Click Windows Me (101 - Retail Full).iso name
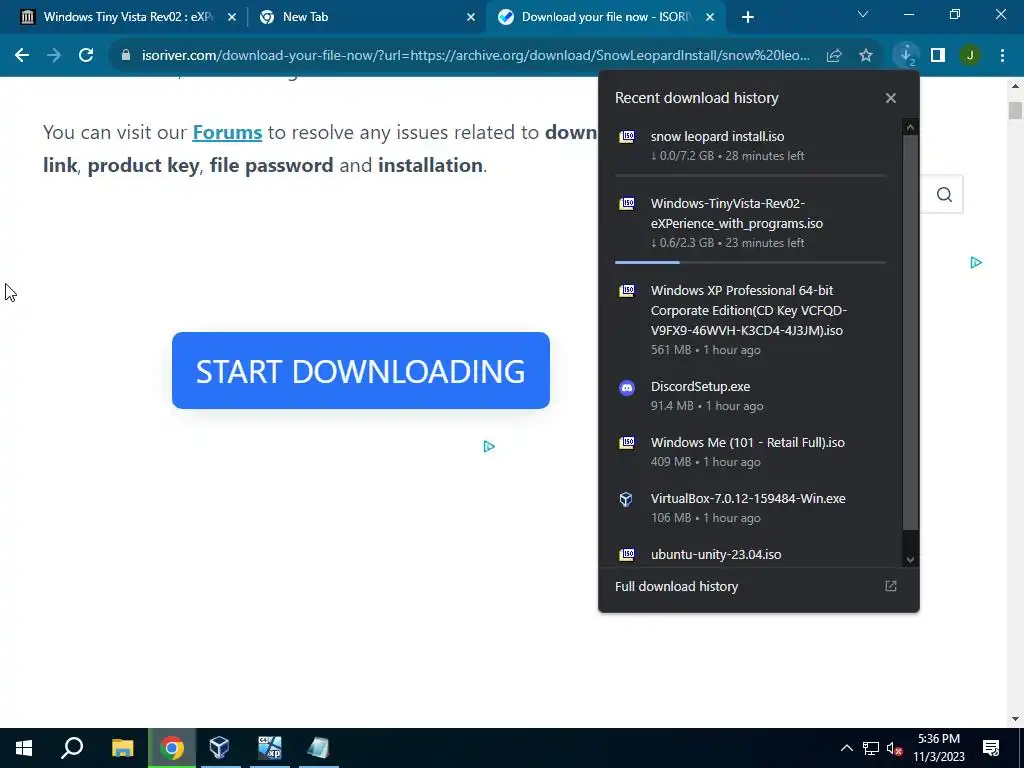Image resolution: width=1024 pixels, height=768 pixels. pos(748,443)
